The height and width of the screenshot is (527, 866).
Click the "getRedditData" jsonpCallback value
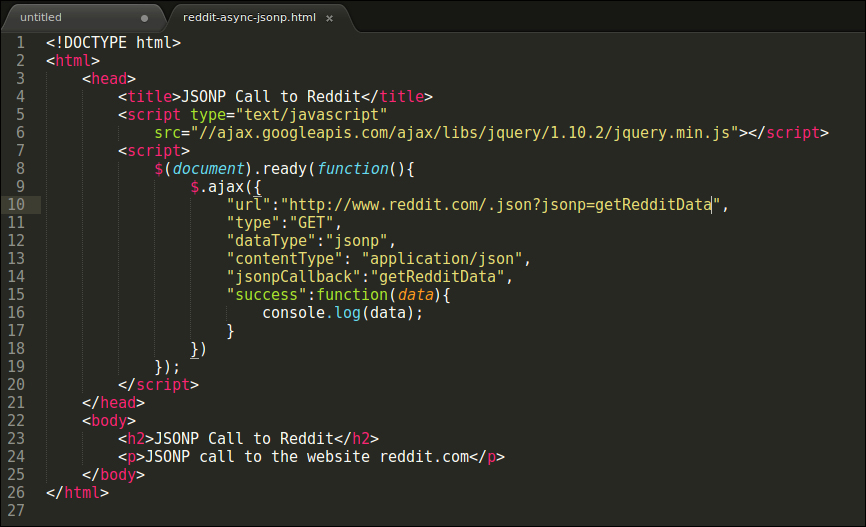[437, 277]
